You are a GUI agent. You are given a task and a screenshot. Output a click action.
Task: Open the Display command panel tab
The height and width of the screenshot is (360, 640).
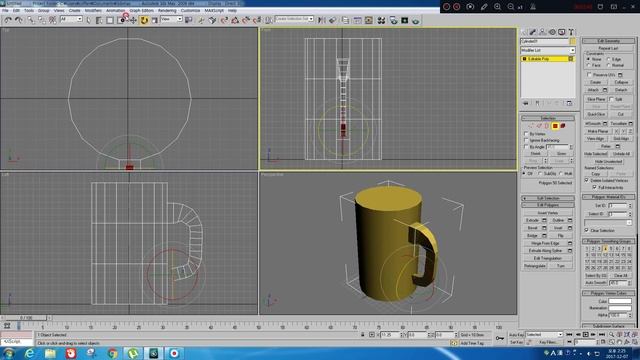(x=562, y=32)
